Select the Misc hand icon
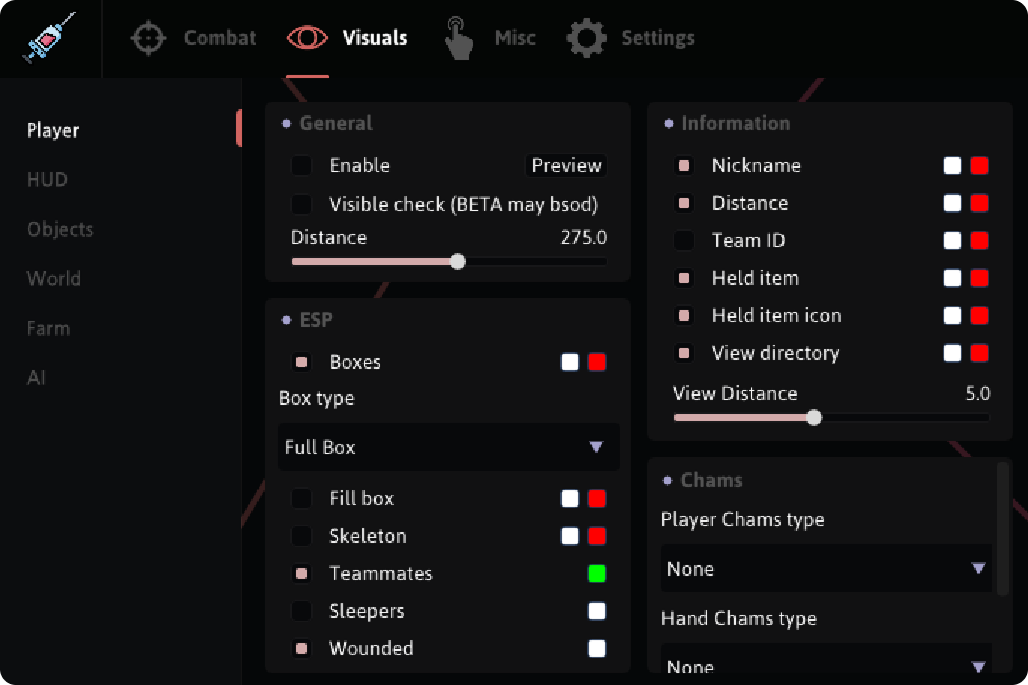The width and height of the screenshot is (1028, 685). point(457,38)
